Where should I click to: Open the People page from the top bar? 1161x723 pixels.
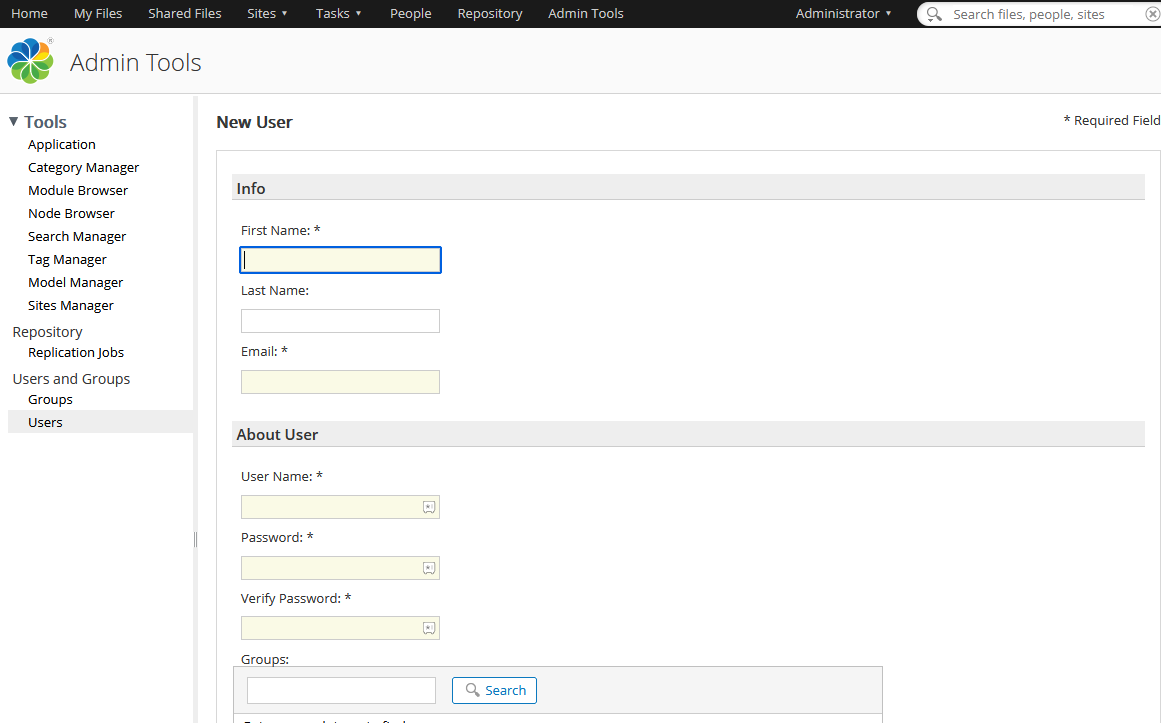click(410, 13)
